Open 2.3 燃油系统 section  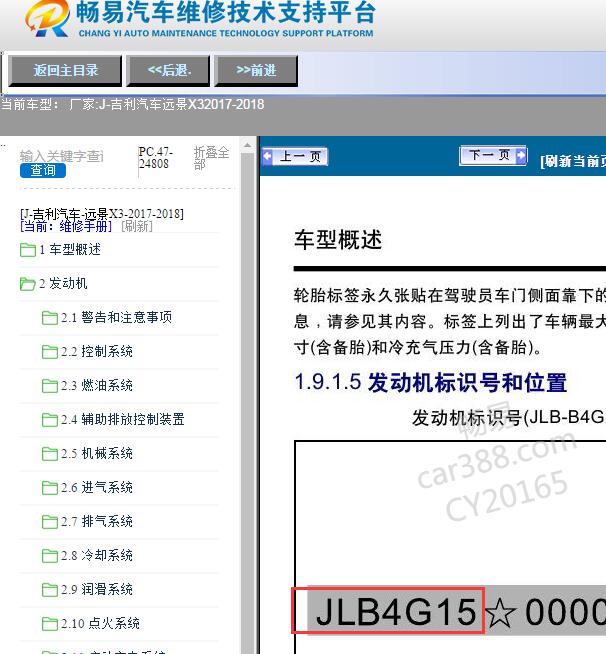click(x=97, y=385)
